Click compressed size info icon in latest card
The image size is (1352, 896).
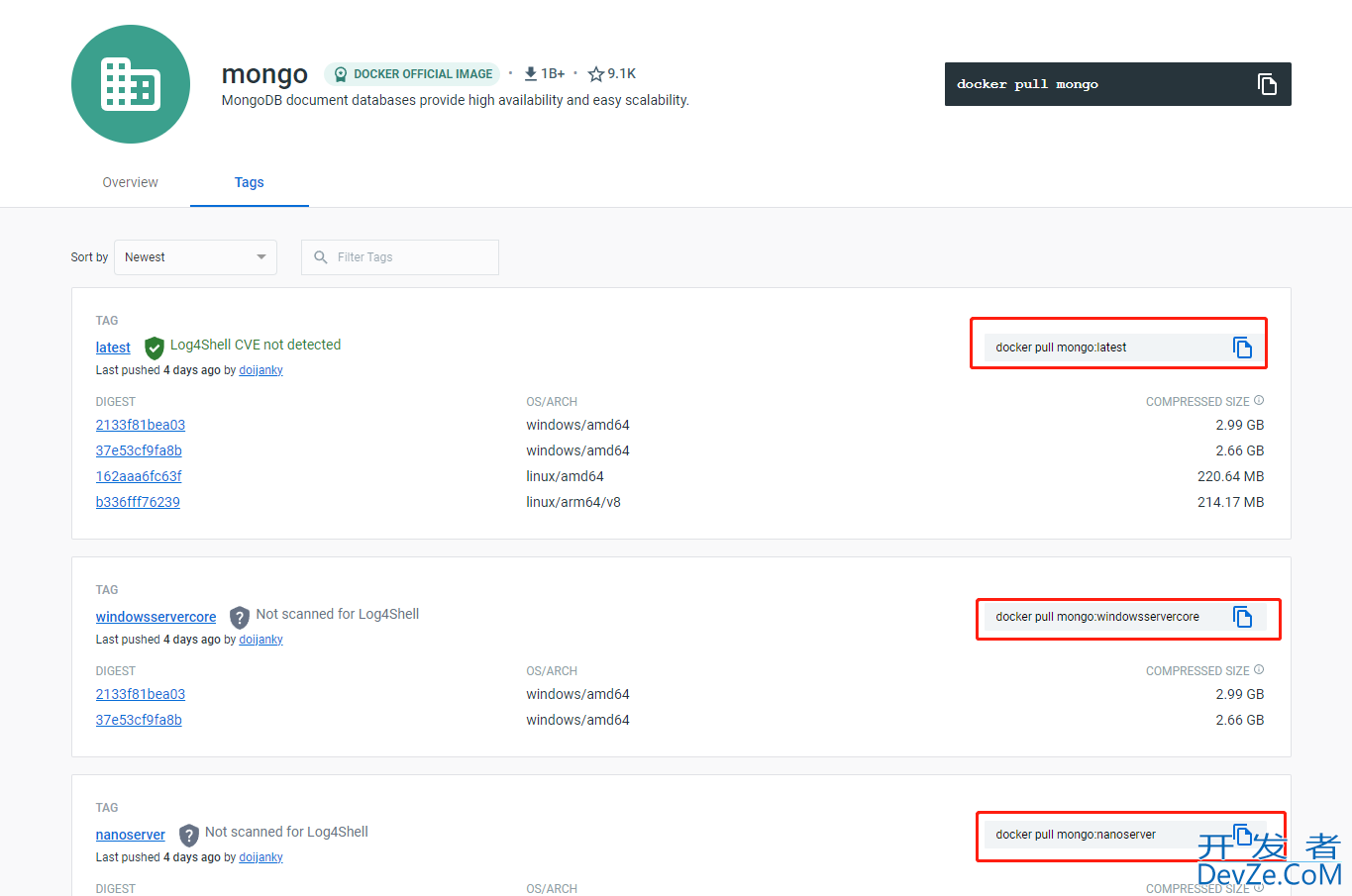coord(1259,401)
